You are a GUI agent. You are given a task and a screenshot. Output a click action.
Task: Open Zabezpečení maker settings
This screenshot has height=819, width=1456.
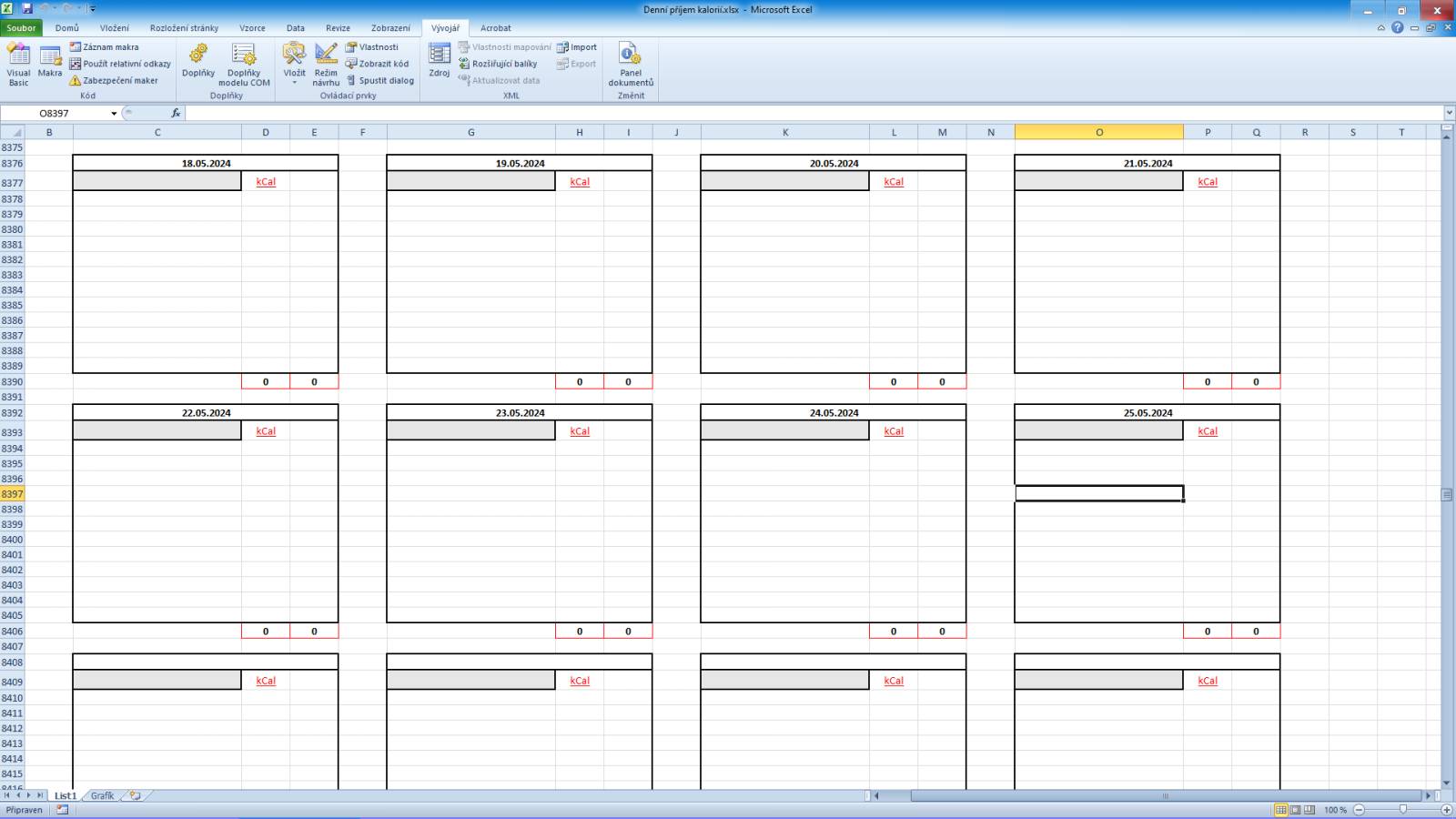click(114, 80)
